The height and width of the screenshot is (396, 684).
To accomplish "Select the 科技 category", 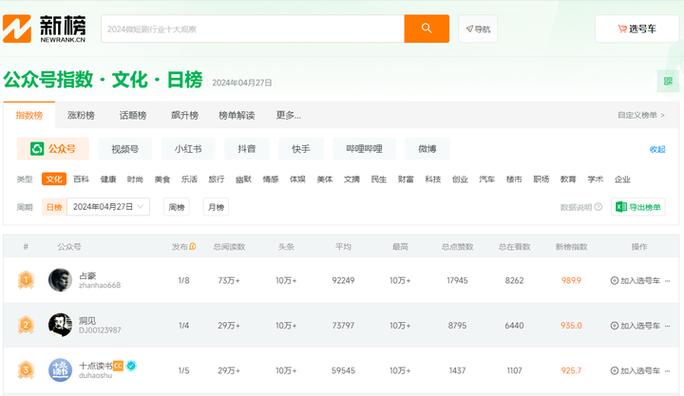I will coord(433,179).
